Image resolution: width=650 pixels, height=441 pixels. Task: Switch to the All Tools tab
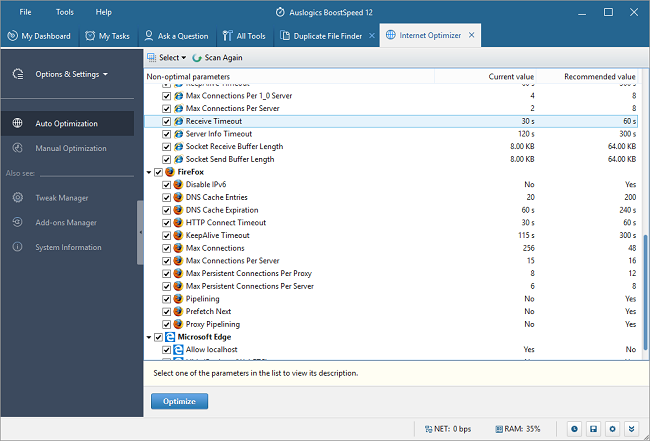tap(244, 36)
